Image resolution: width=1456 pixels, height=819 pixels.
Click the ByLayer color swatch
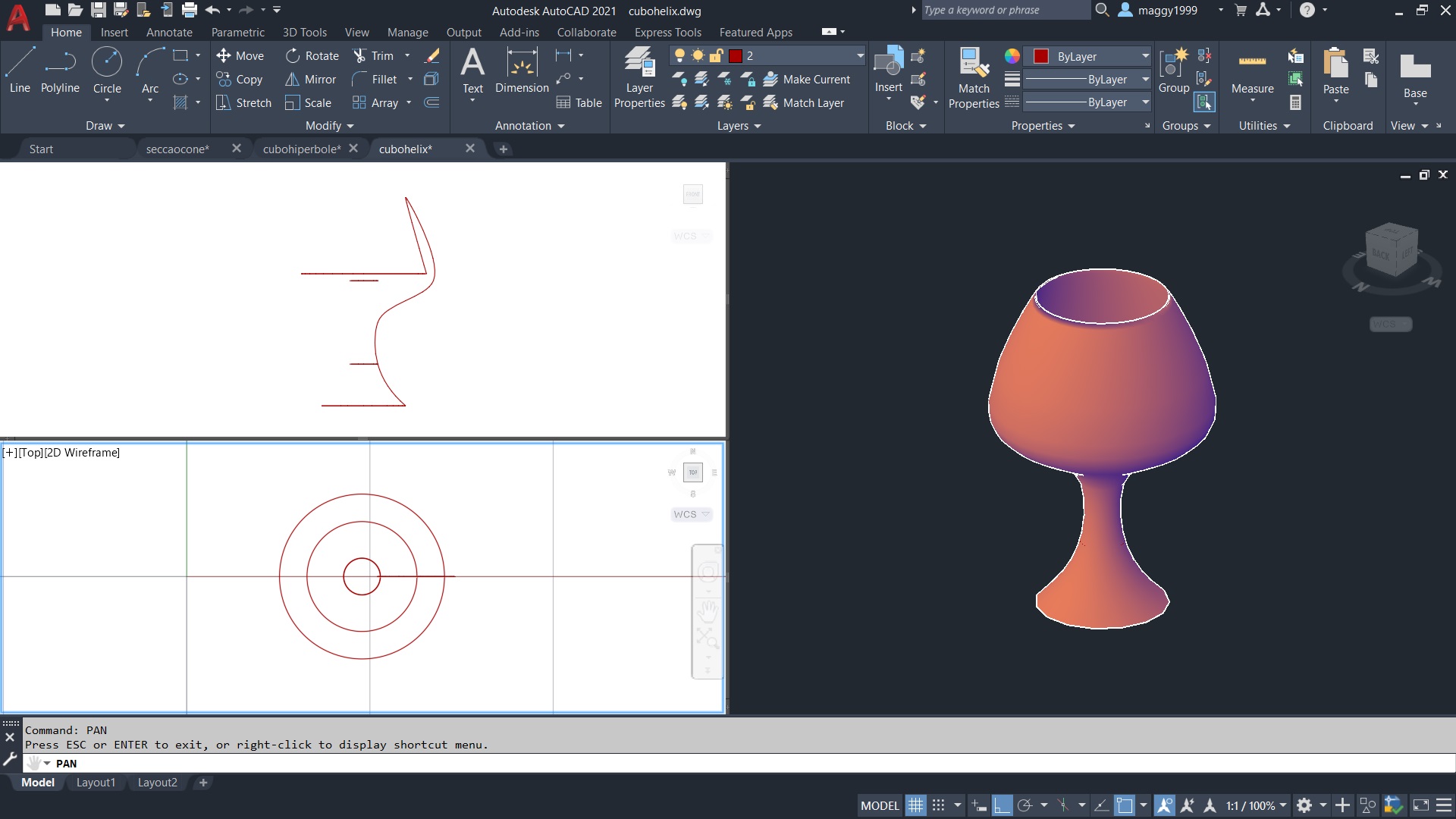(1039, 55)
